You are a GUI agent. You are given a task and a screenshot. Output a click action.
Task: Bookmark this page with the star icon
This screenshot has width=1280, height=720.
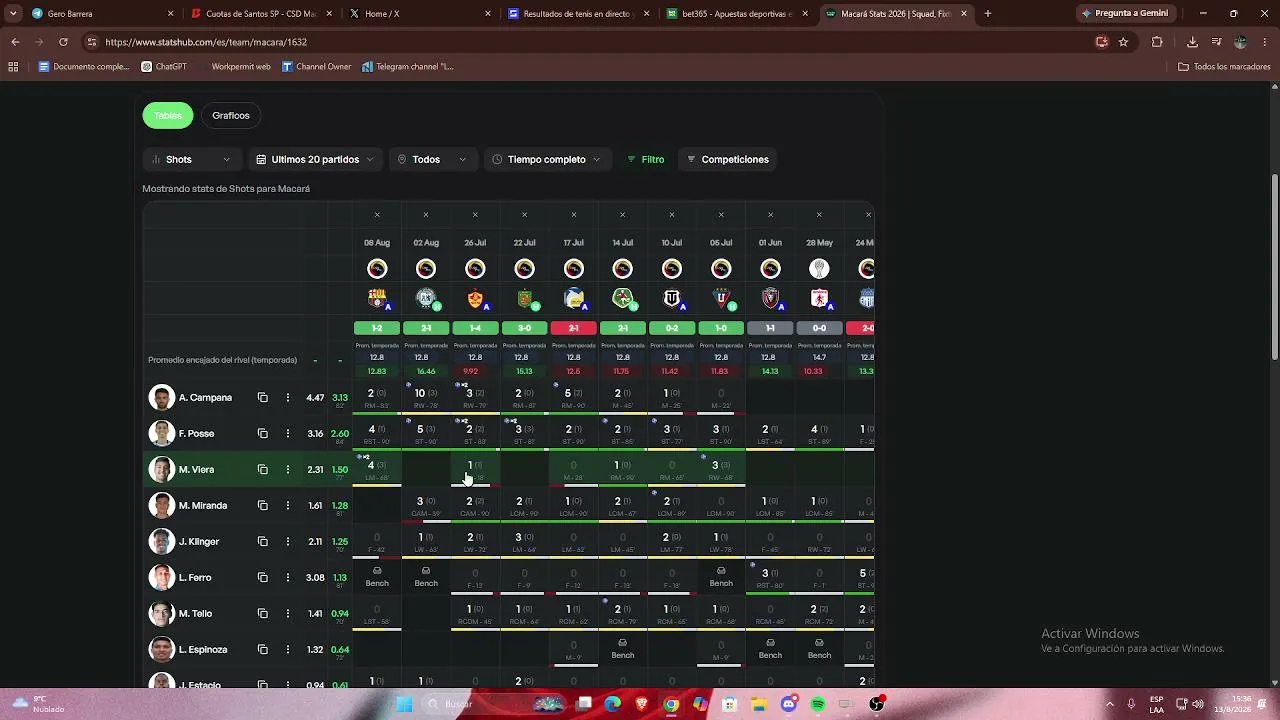tap(1123, 42)
